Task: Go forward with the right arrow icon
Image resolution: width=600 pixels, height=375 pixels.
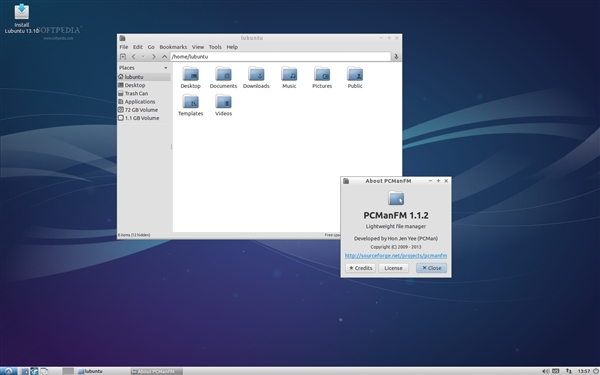Action: 153,57
